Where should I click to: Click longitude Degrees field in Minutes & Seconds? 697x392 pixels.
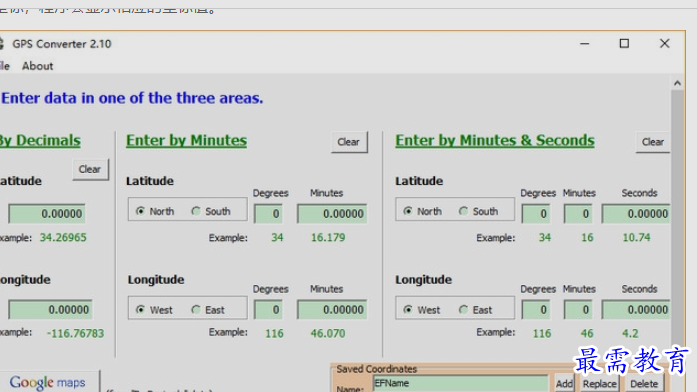pyautogui.click(x=536, y=310)
